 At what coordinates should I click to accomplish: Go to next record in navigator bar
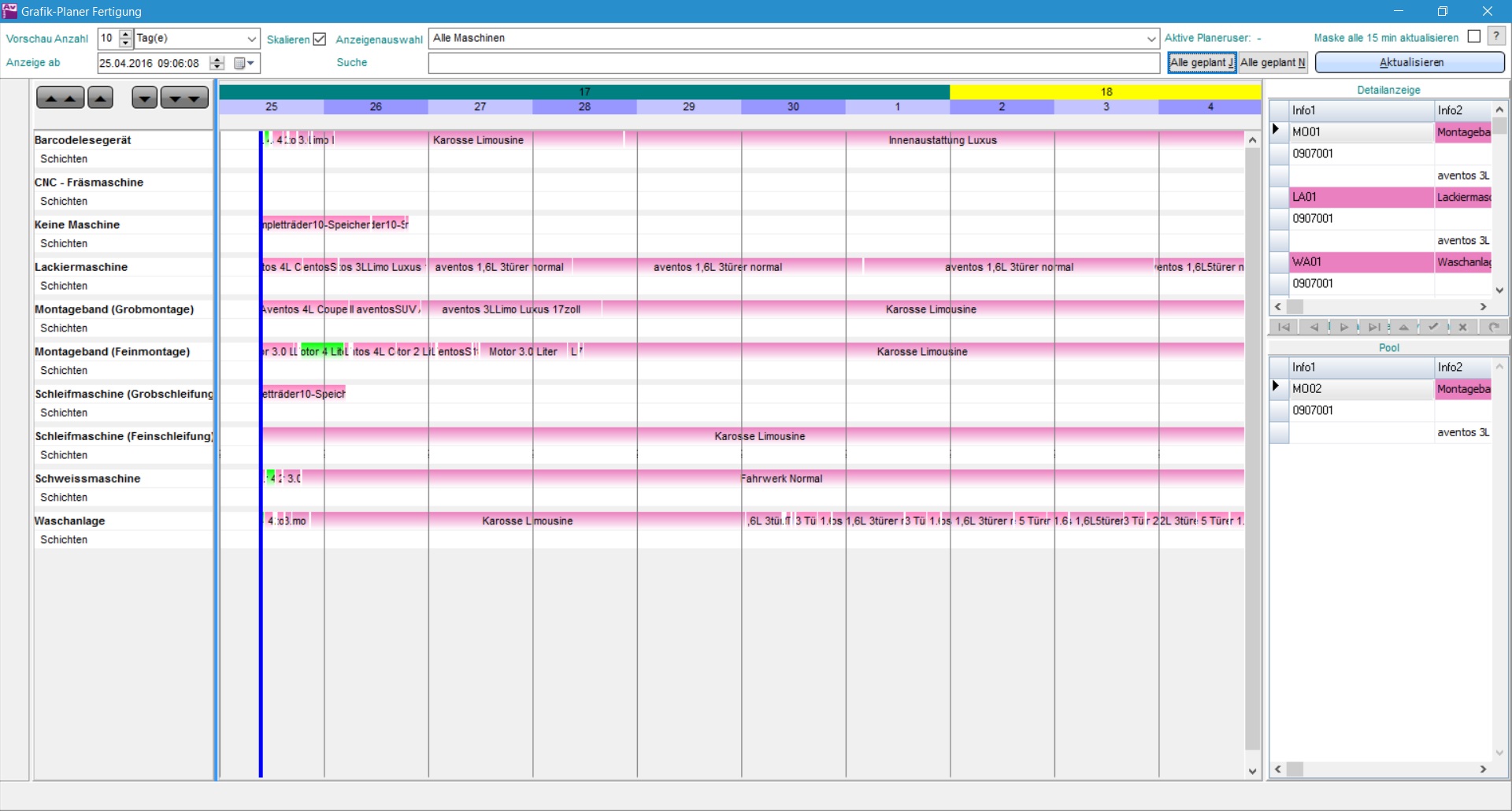click(1343, 328)
